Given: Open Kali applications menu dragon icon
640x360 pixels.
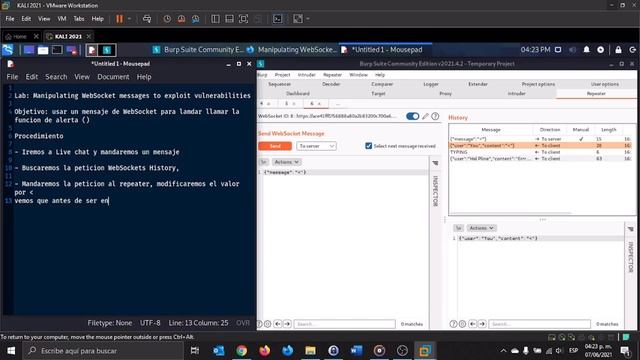Looking at the screenshot, I should (x=8, y=50).
